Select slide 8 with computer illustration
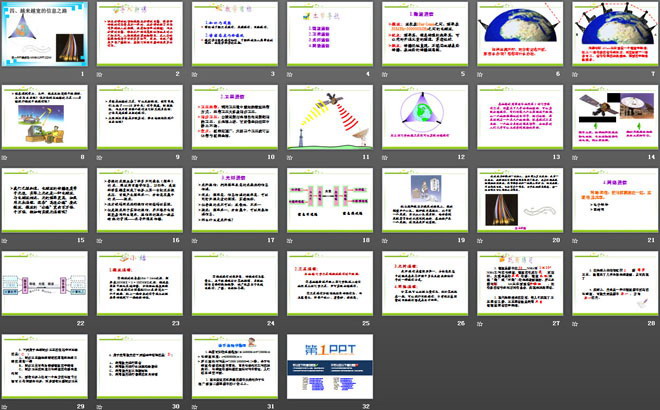Screen dimensions: 660x410 tap(47, 116)
